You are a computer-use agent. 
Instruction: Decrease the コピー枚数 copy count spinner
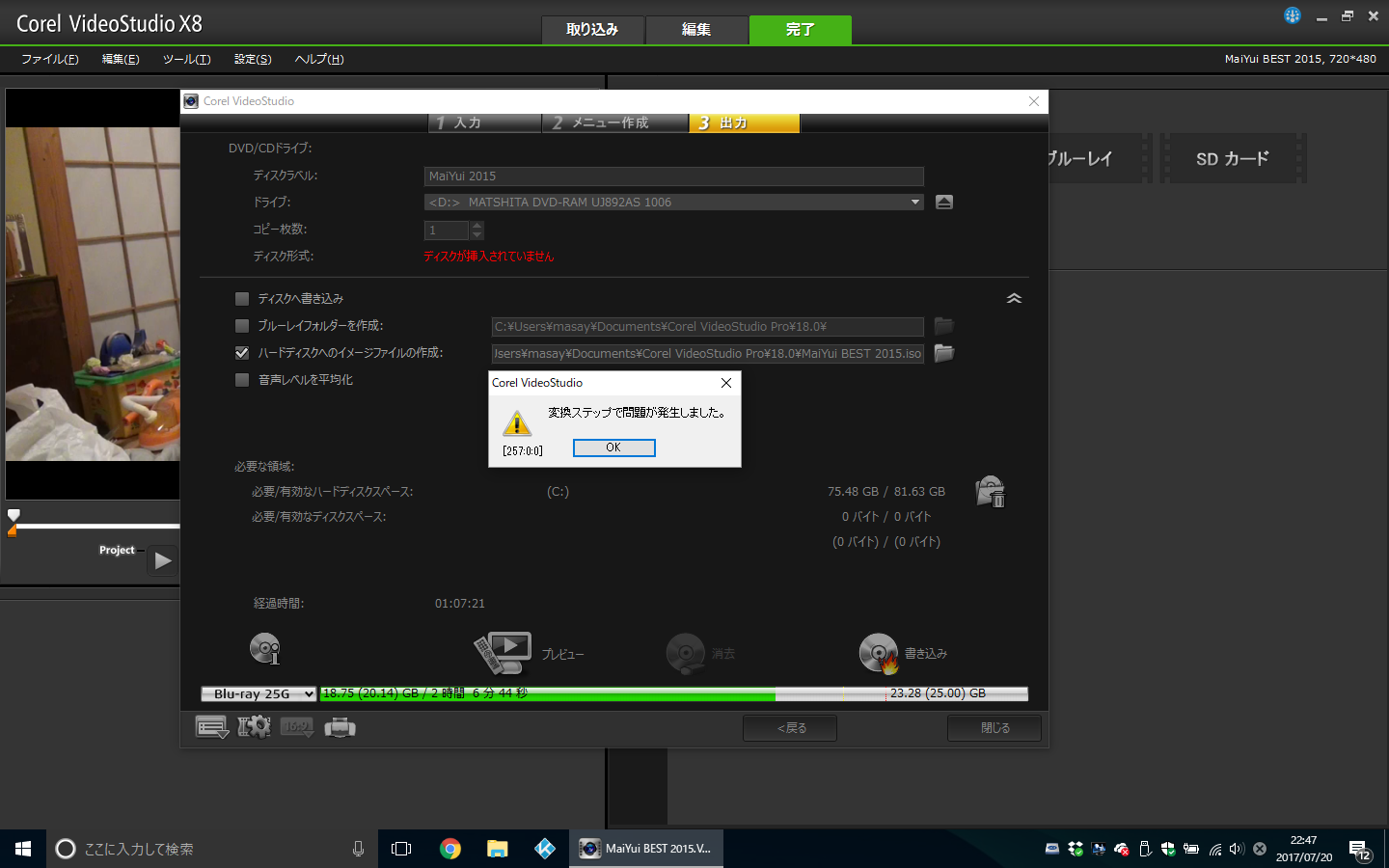tap(477, 235)
